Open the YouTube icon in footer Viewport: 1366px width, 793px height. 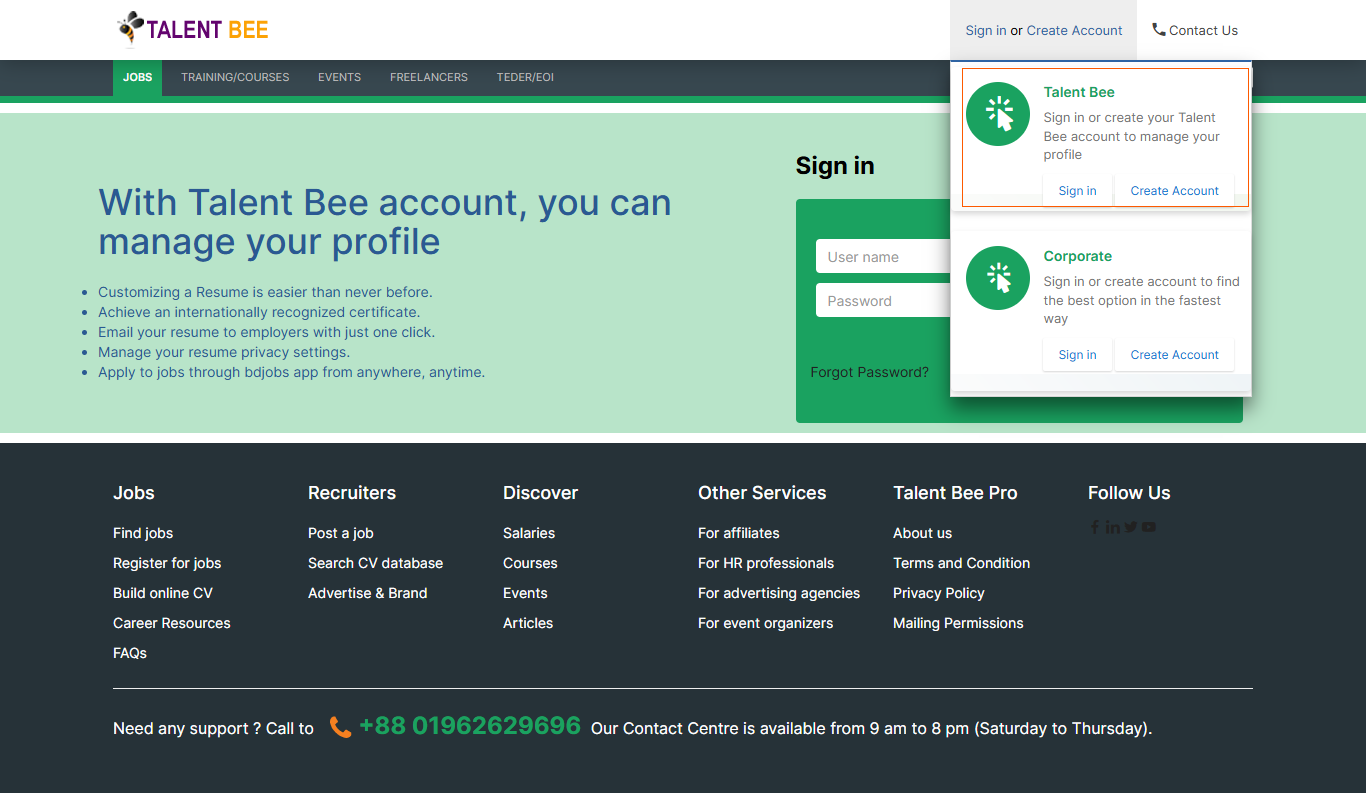1149,527
